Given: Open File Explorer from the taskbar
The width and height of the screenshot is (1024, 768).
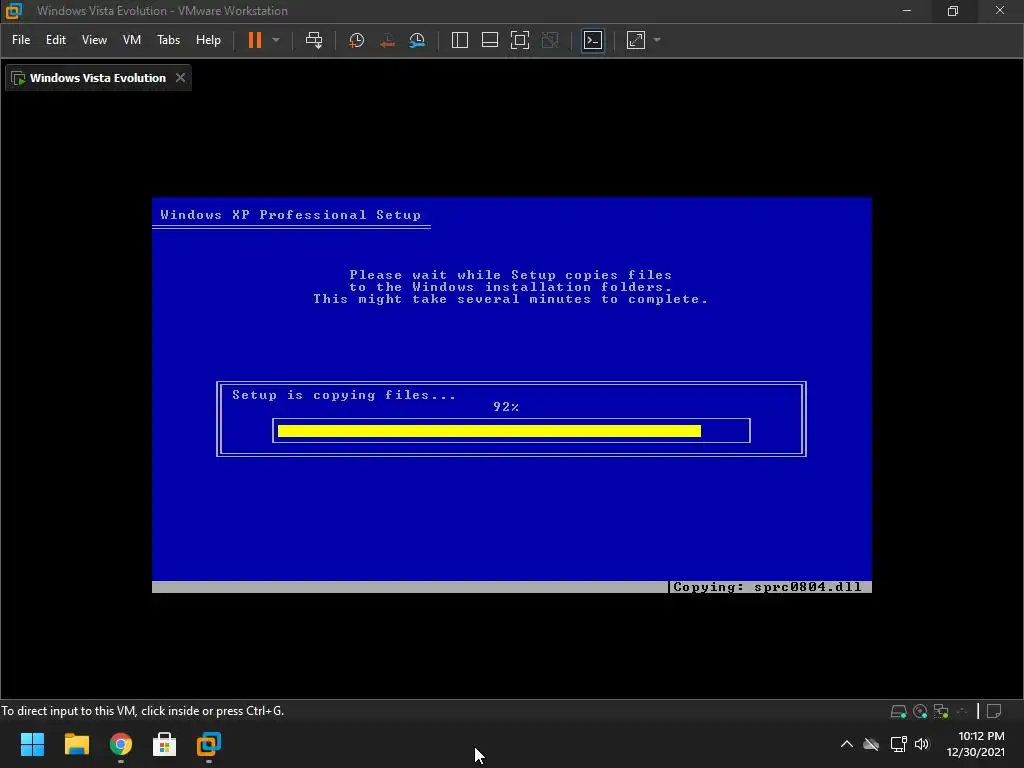Looking at the screenshot, I should [x=76, y=744].
